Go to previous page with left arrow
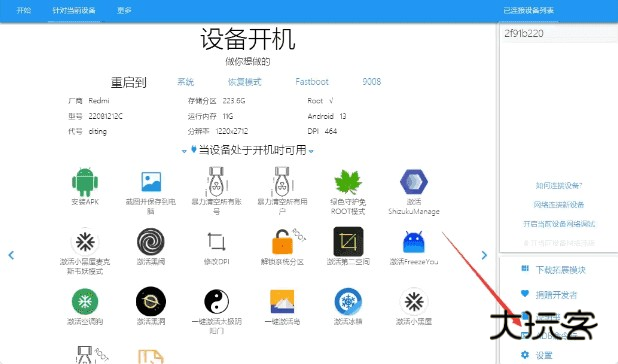Image resolution: width=618 pixels, height=364 pixels. (x=11, y=255)
